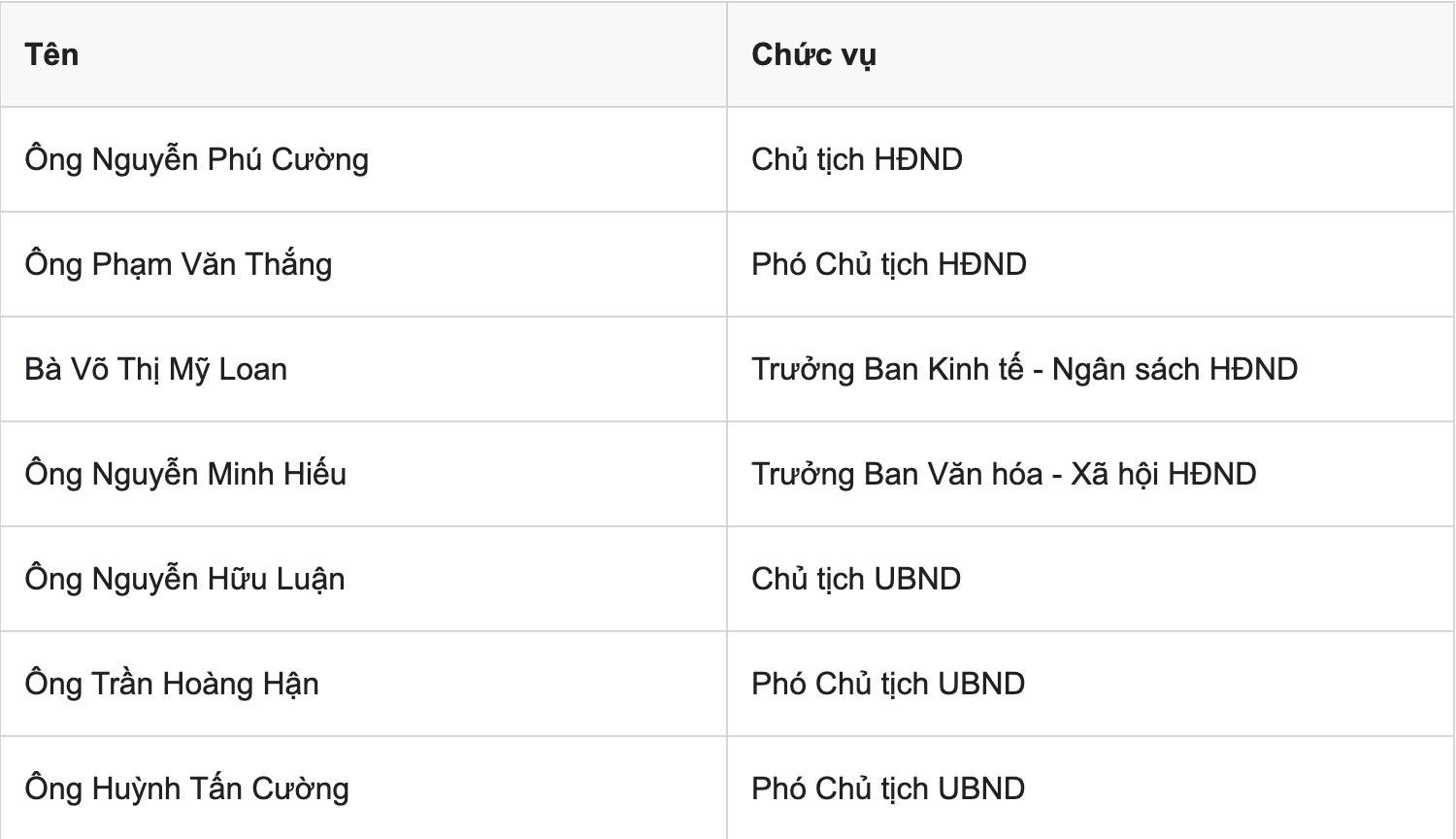The image size is (1456, 839).
Task: Select "Trưởng Ban Kinh tế - Ngân sách HĐND"
Action: (1025, 369)
